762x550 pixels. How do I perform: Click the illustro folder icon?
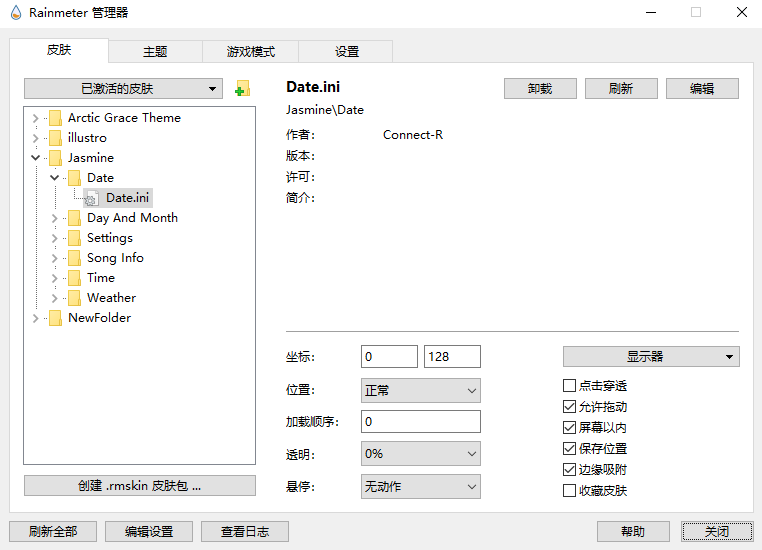point(55,138)
